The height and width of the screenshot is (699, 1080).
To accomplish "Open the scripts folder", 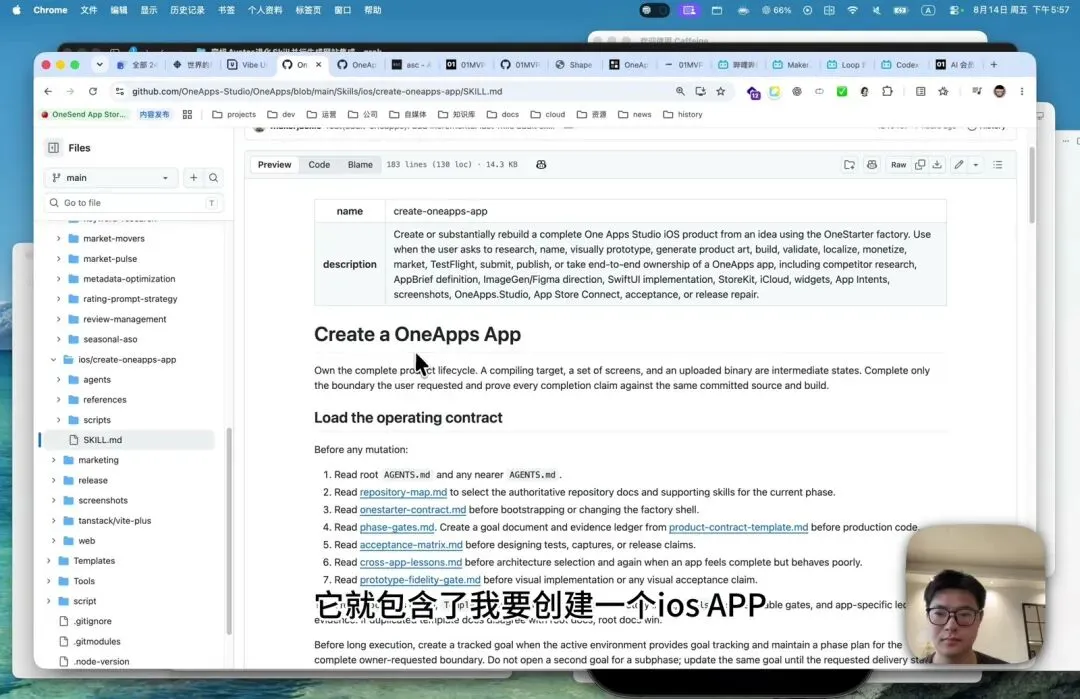I will [x=96, y=419].
